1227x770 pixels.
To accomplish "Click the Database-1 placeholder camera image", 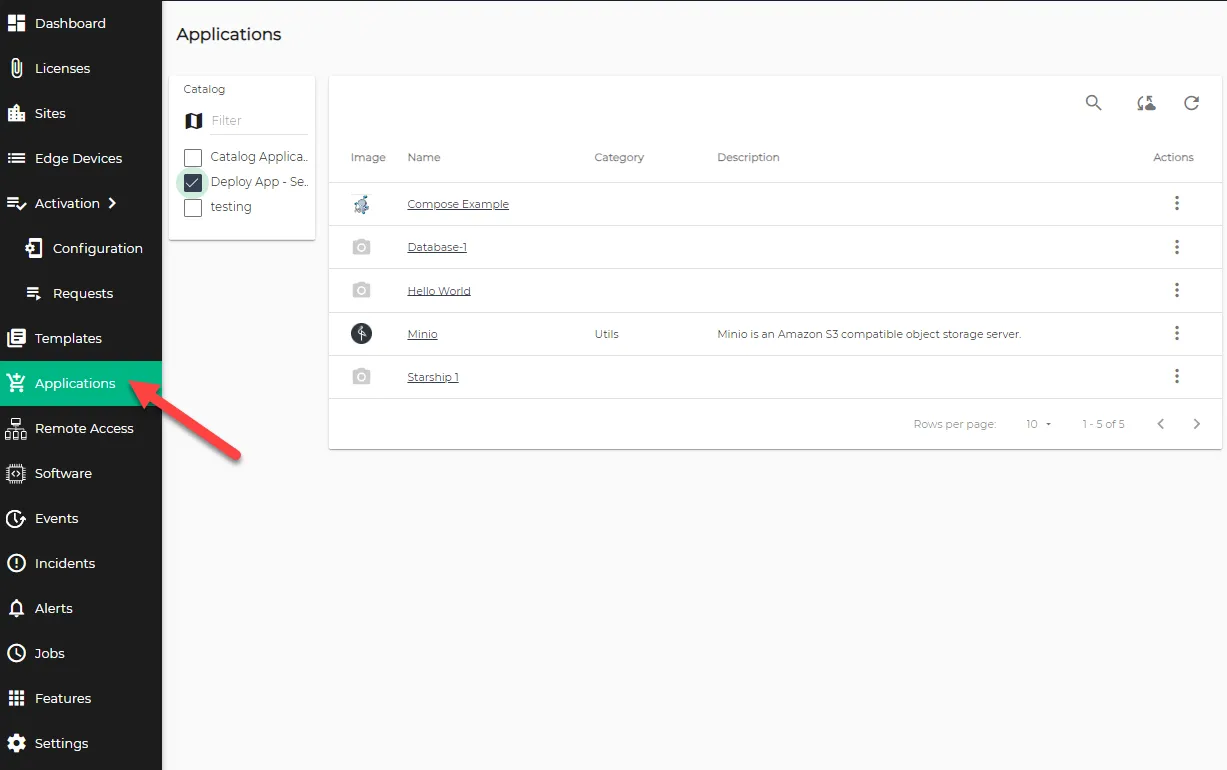I will 362,247.
